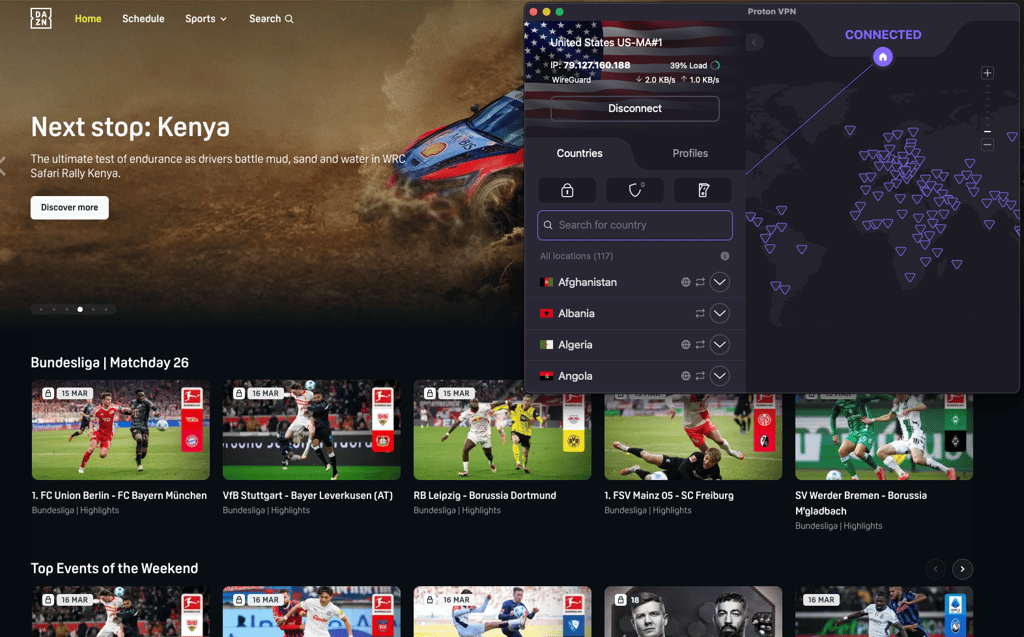Expand Angola server list

720,376
